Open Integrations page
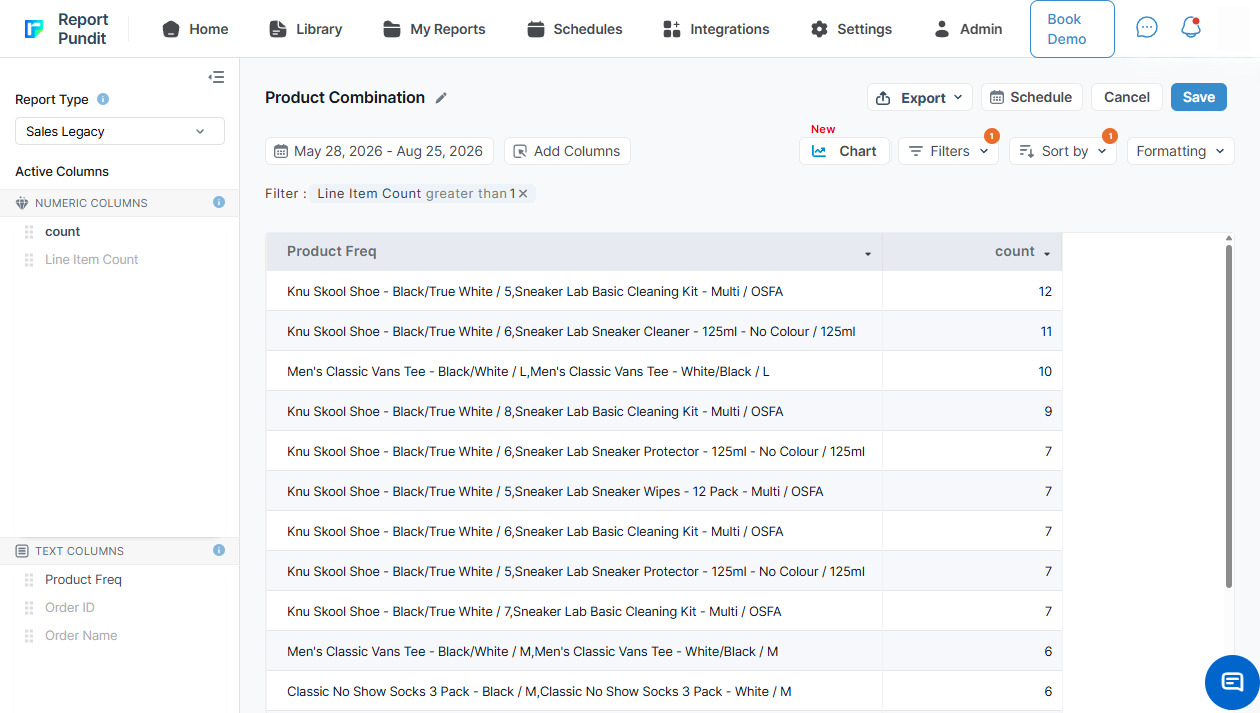This screenshot has height=713, width=1260. point(716,29)
